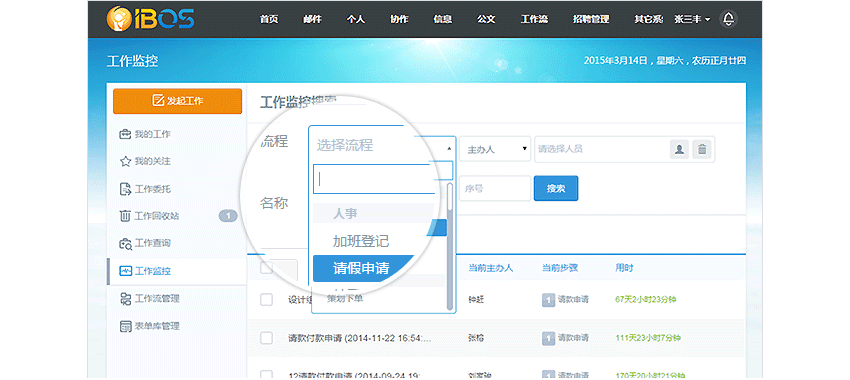The width and height of the screenshot is (850, 380).
Task: Choose 请假申请 from the process list
Action: click(x=361, y=268)
